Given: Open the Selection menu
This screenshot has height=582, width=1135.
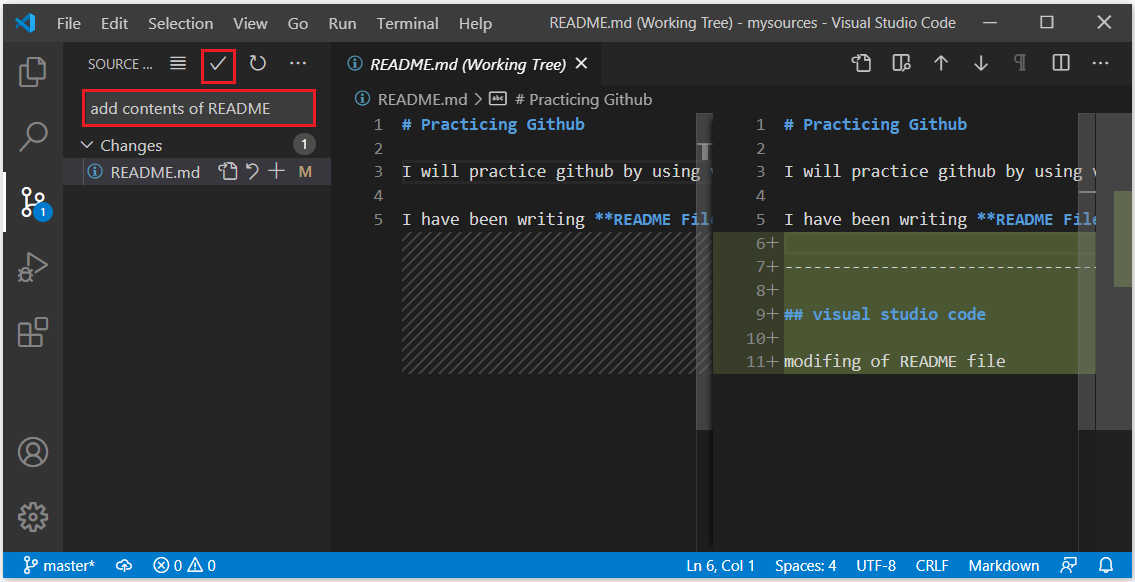Looking at the screenshot, I should click(x=180, y=23).
